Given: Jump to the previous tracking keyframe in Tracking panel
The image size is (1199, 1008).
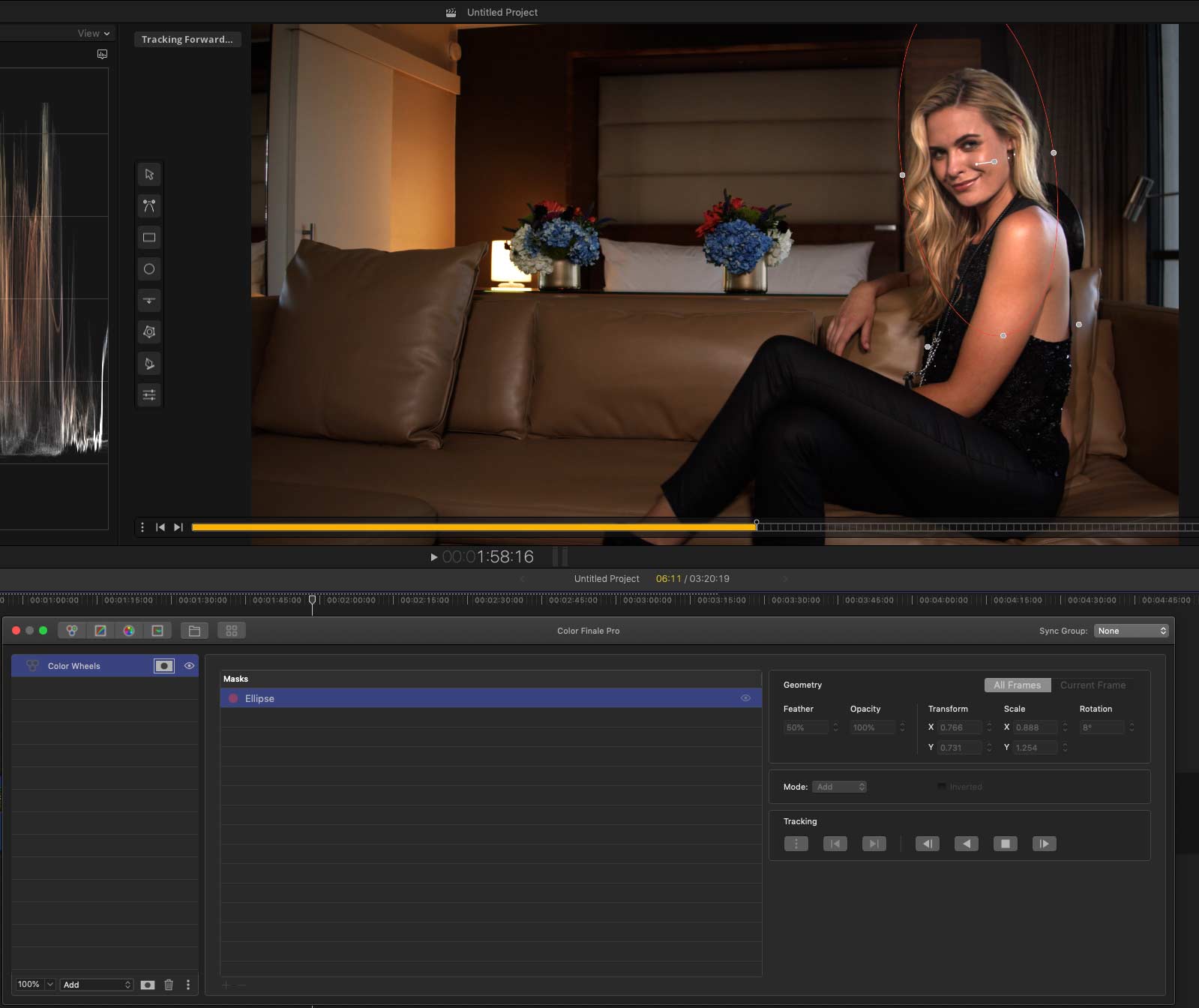Looking at the screenshot, I should click(x=835, y=844).
